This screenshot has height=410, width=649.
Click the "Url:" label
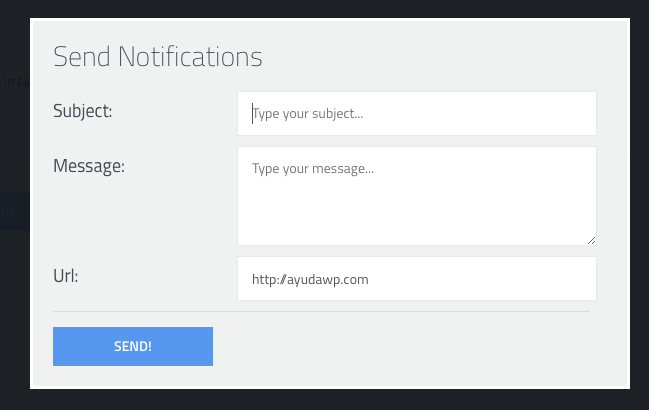click(x=65, y=274)
